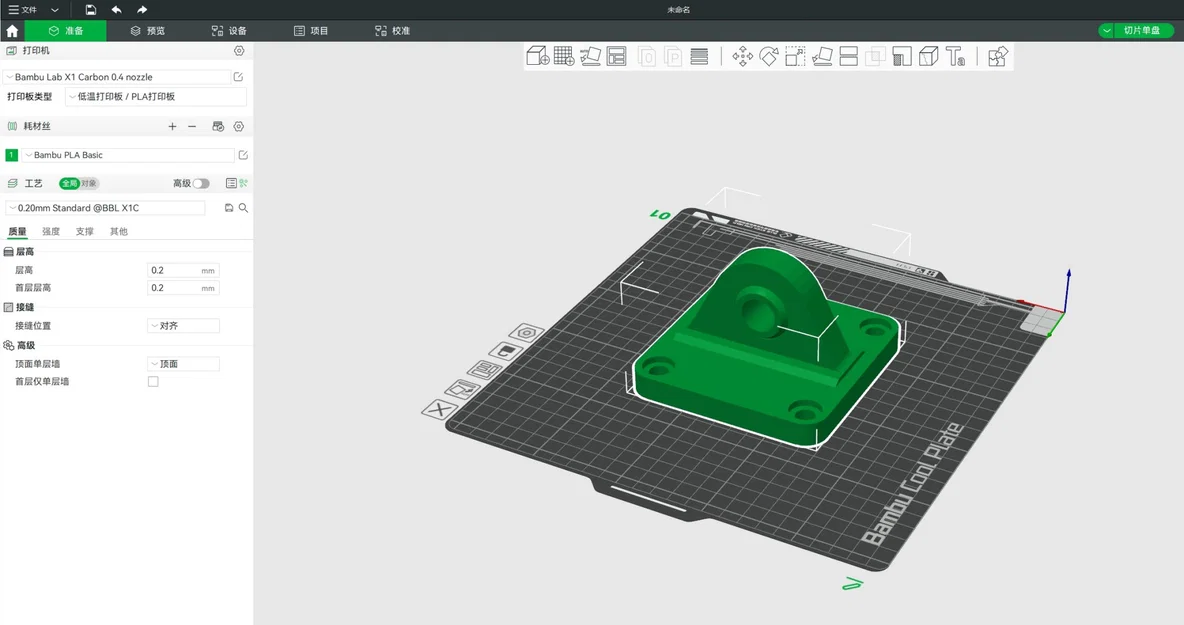Open the 顶面单层墙 dropdown

pyautogui.click(x=183, y=364)
